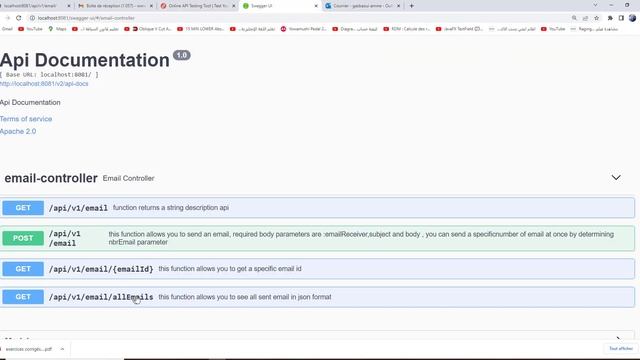Open the Apache 2.0 license link
This screenshot has height=360, width=640.
[x=18, y=131]
